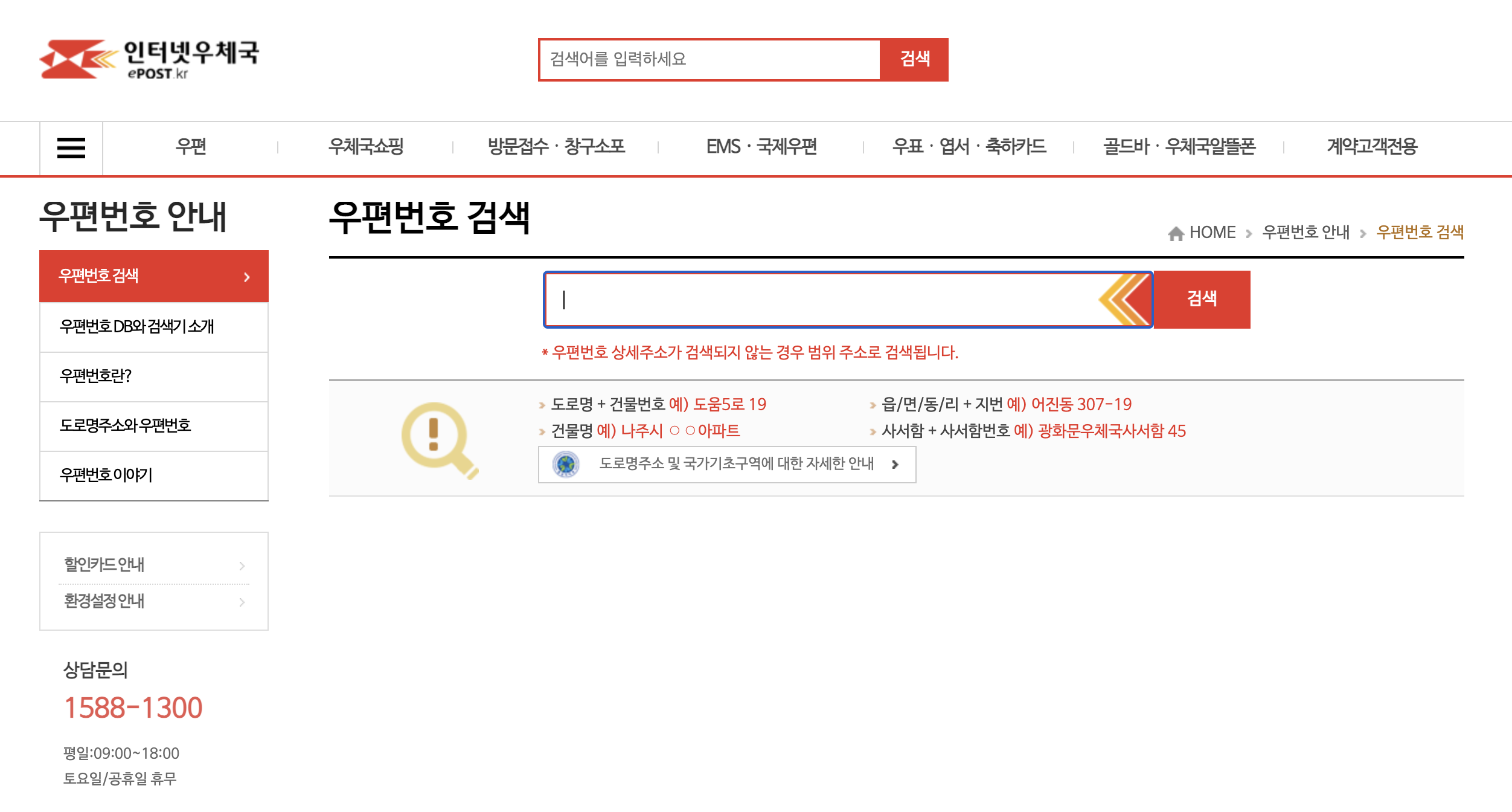1512x812 pixels.
Task: Open the hamburger all-menu icon
Action: coord(71,147)
